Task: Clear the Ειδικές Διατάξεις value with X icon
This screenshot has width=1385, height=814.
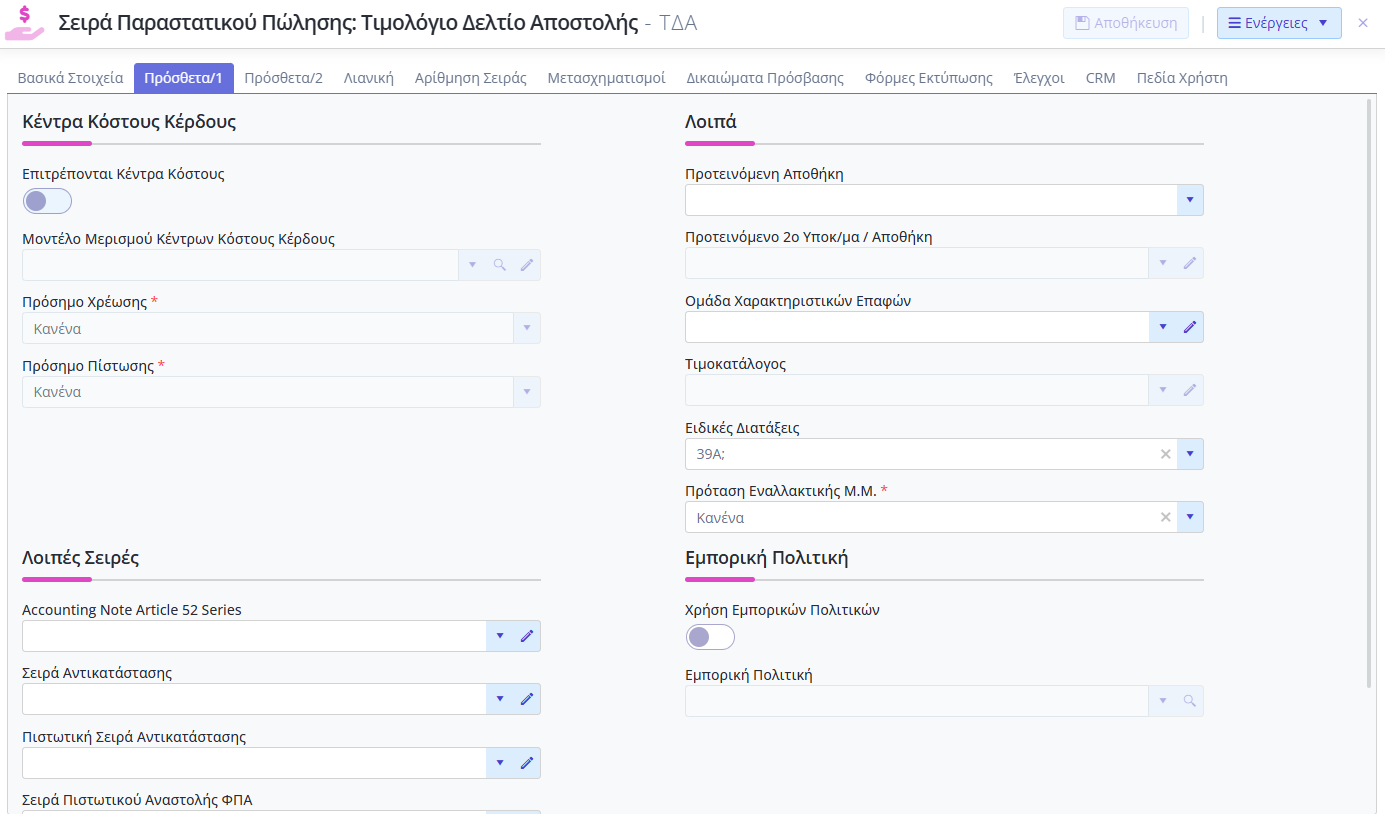Action: pyautogui.click(x=1165, y=454)
